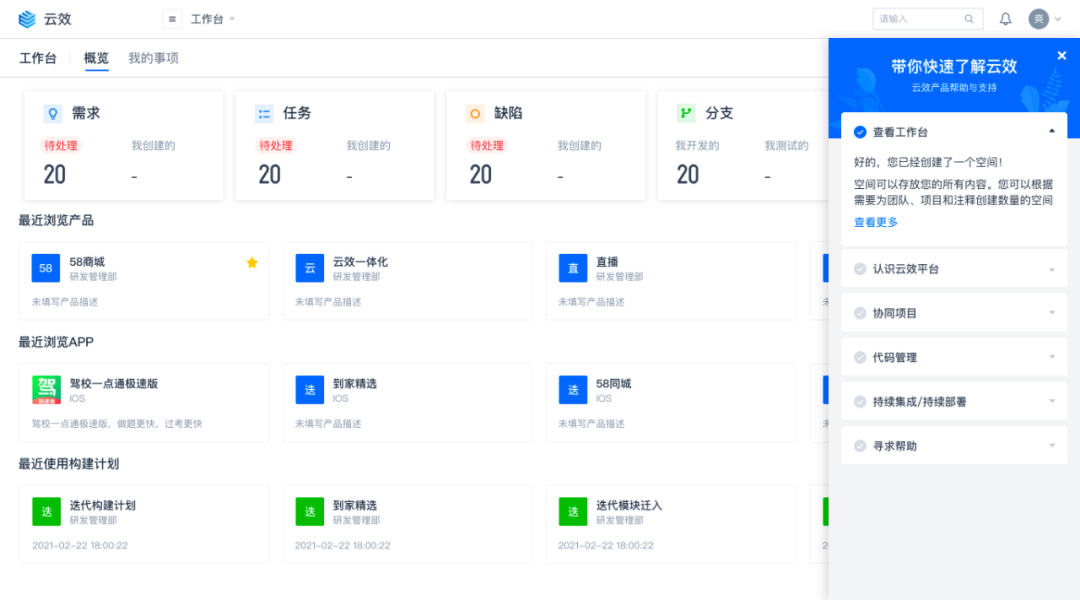The height and width of the screenshot is (600, 1080).
Task: Click the 20 count under 任务 待处理
Action: click(269, 175)
